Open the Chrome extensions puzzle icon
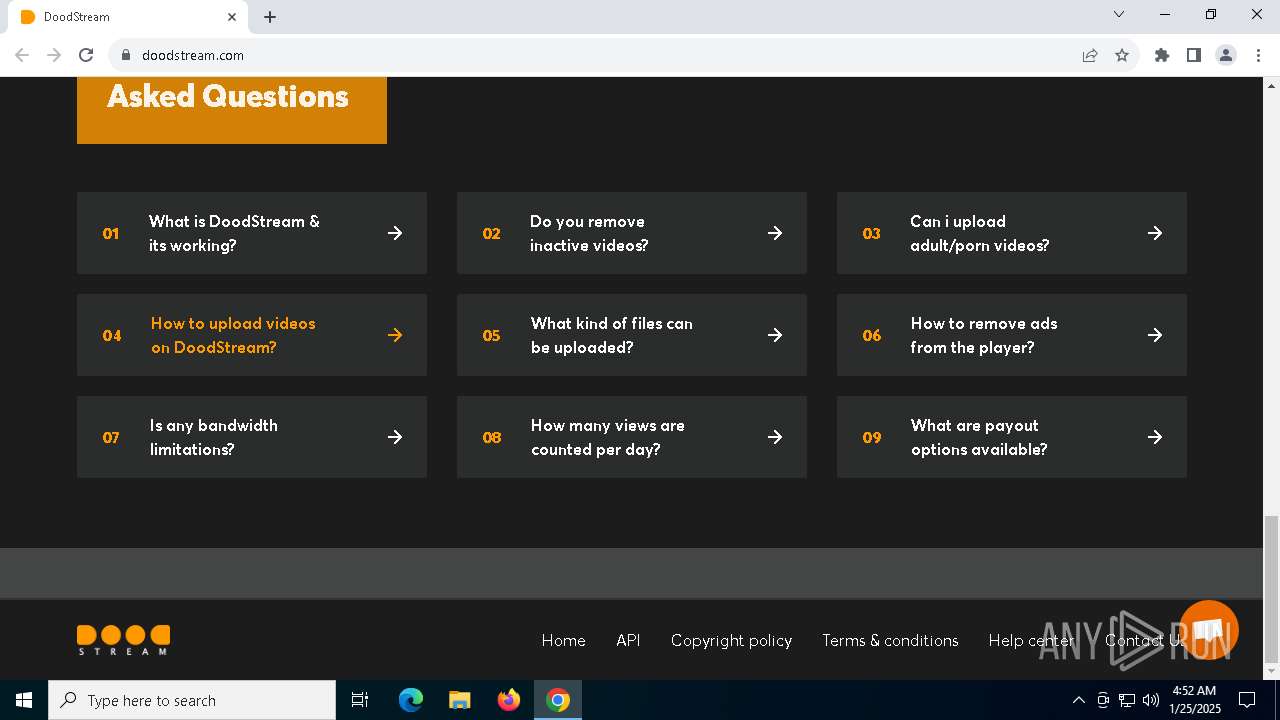This screenshot has width=1280, height=720. (1162, 55)
